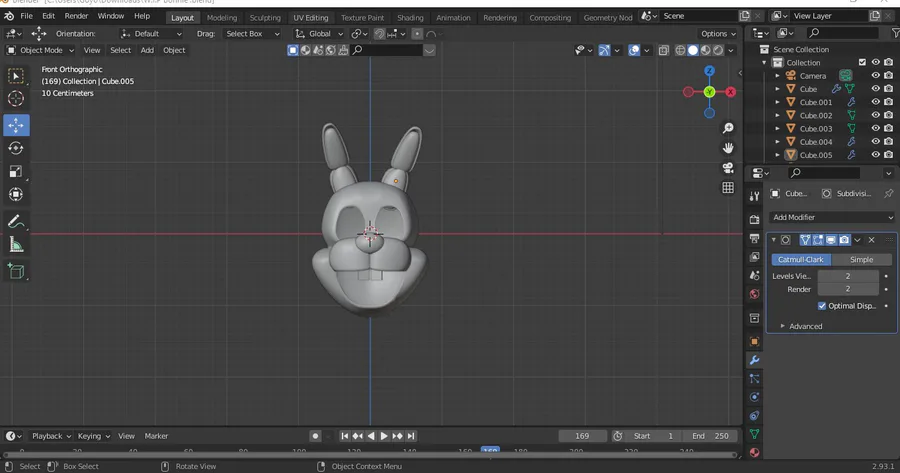Toggle visibility of the Camera object
This screenshot has width=900, height=473.
(x=875, y=75)
